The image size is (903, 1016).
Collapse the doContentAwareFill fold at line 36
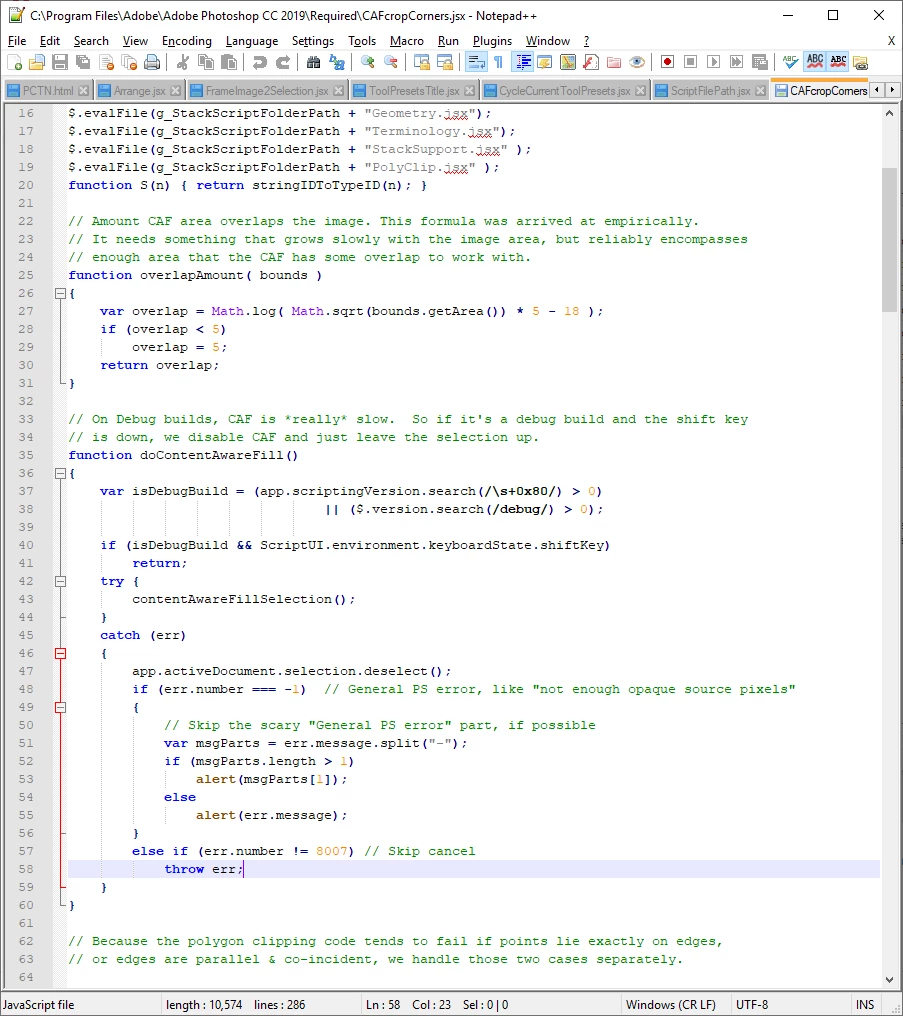tap(60, 474)
